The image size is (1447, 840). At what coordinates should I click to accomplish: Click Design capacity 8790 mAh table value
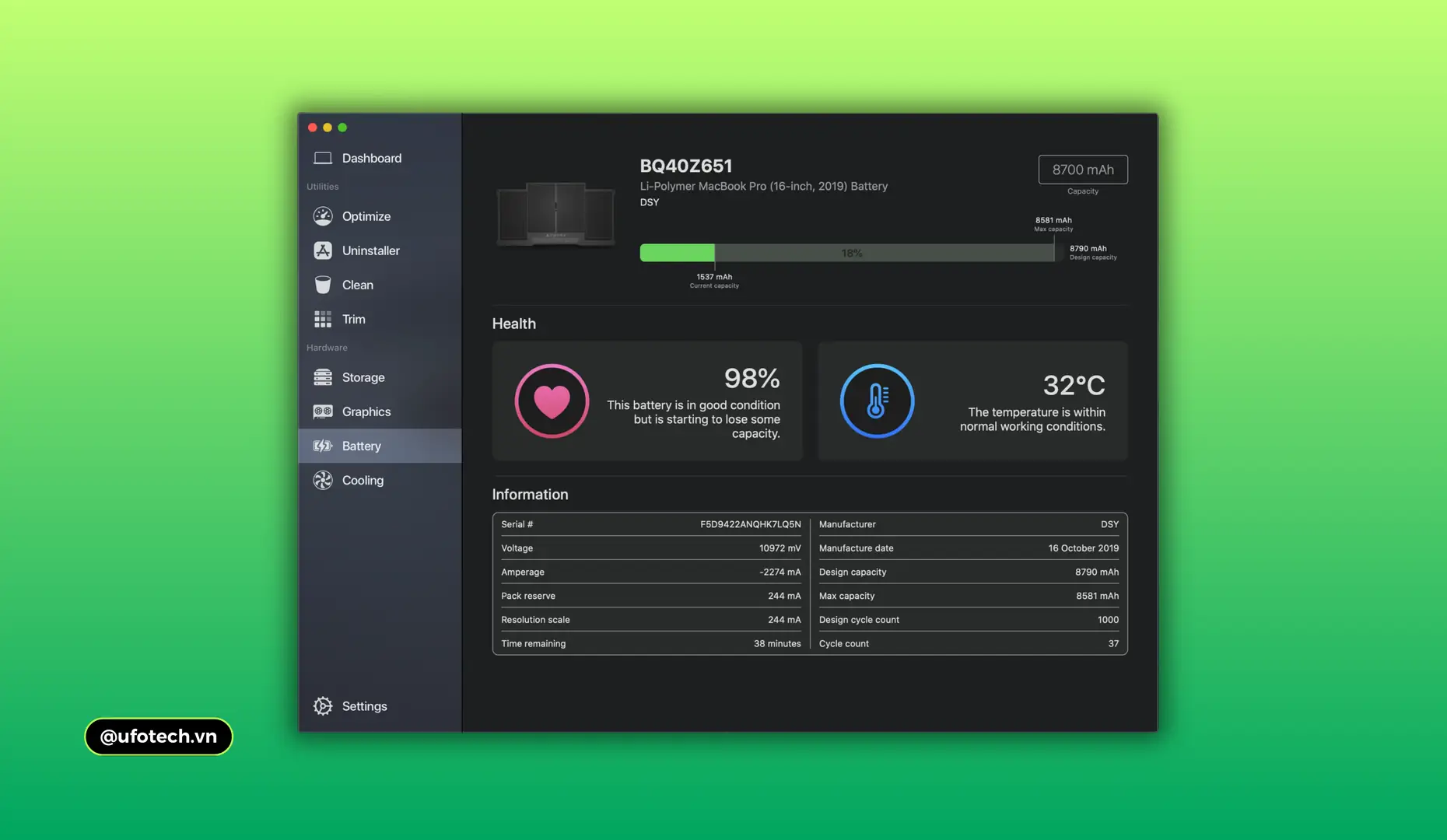1097,572
